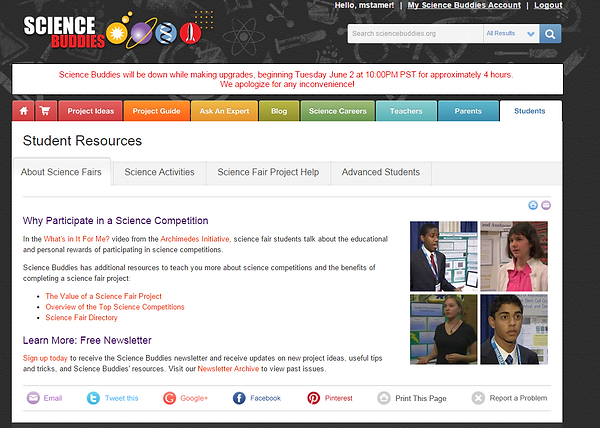The height and width of the screenshot is (428, 600).
Task: Click the Why Participate in a Science Competition heading
Action: tap(116, 221)
